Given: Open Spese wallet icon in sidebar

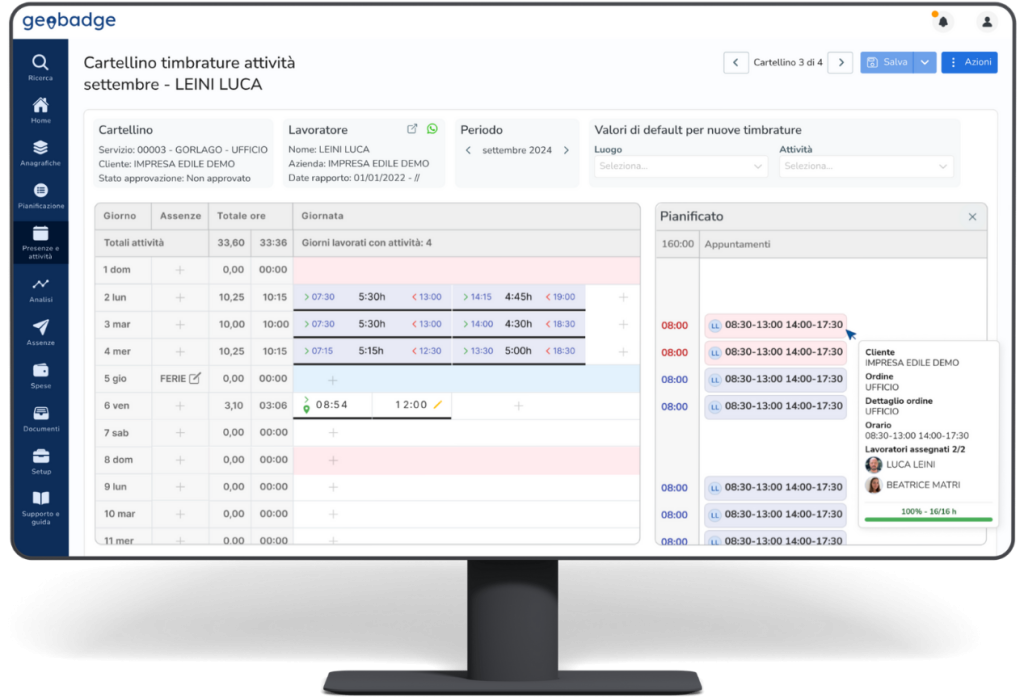Looking at the screenshot, I should click(x=40, y=370).
